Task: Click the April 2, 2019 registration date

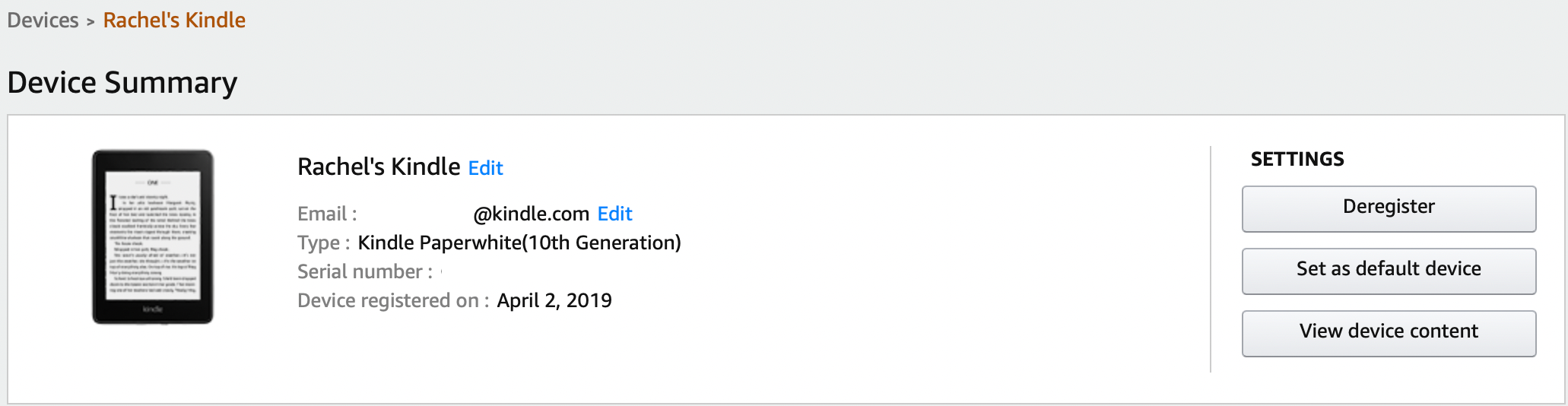Action: coord(554,300)
